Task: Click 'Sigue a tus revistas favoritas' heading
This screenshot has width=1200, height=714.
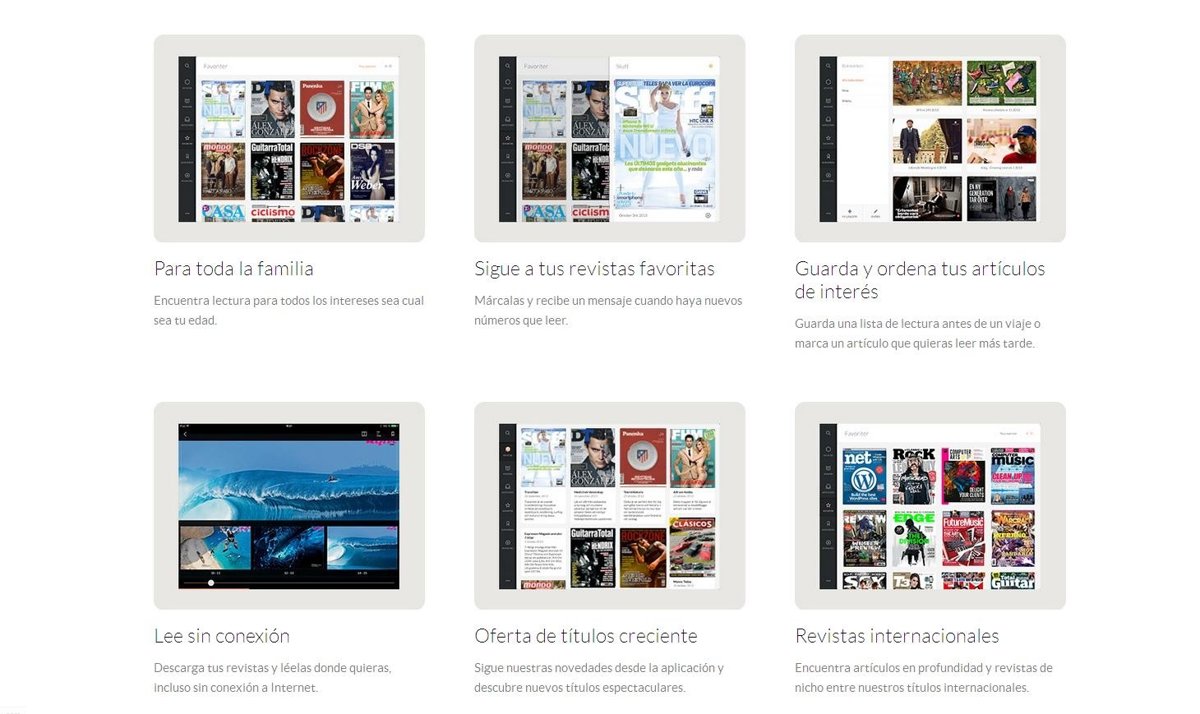Action: coord(594,269)
